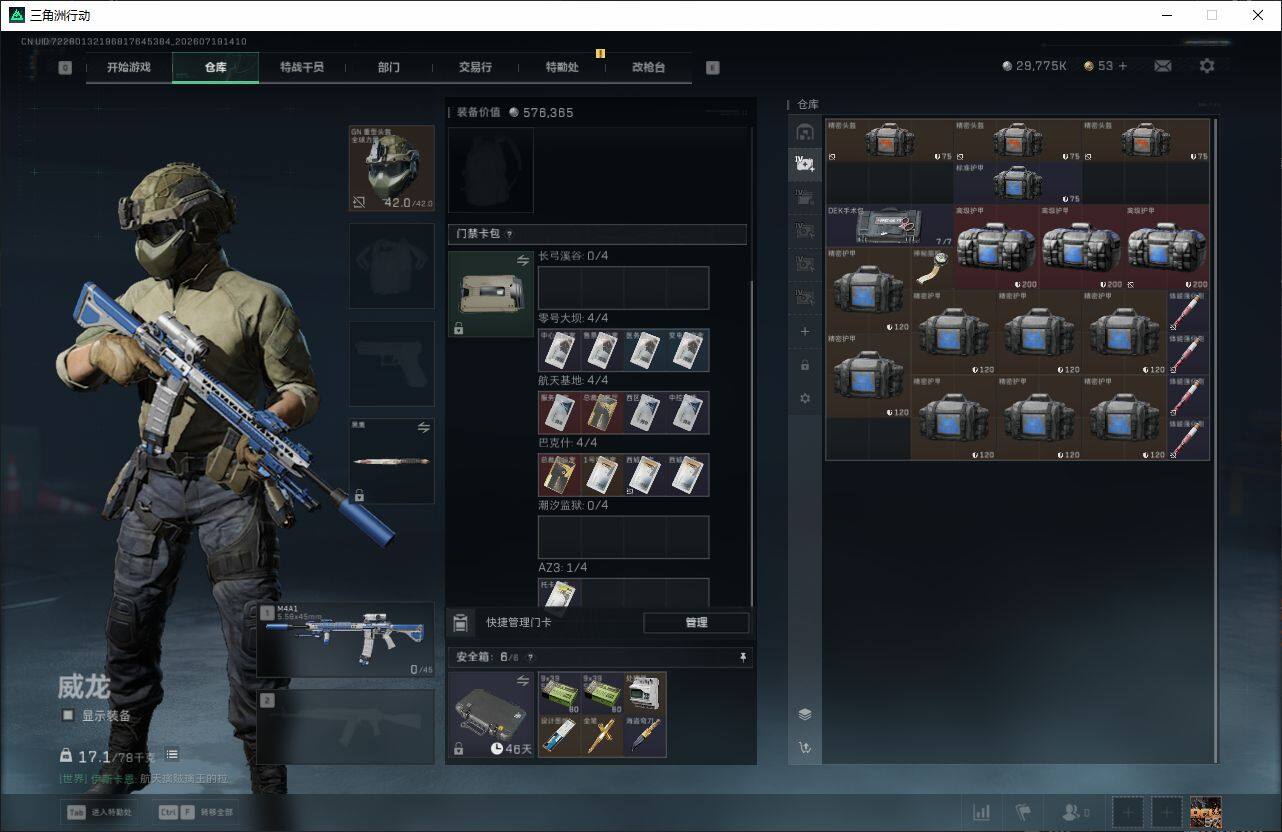
Task: Add a new stash container with plus icon
Action: (x=805, y=331)
